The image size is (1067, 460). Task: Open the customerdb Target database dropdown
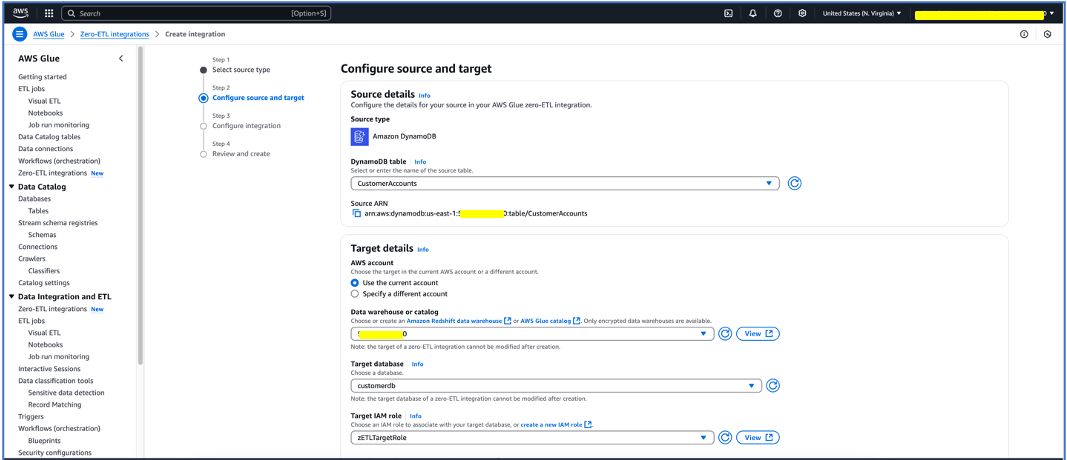pos(556,386)
